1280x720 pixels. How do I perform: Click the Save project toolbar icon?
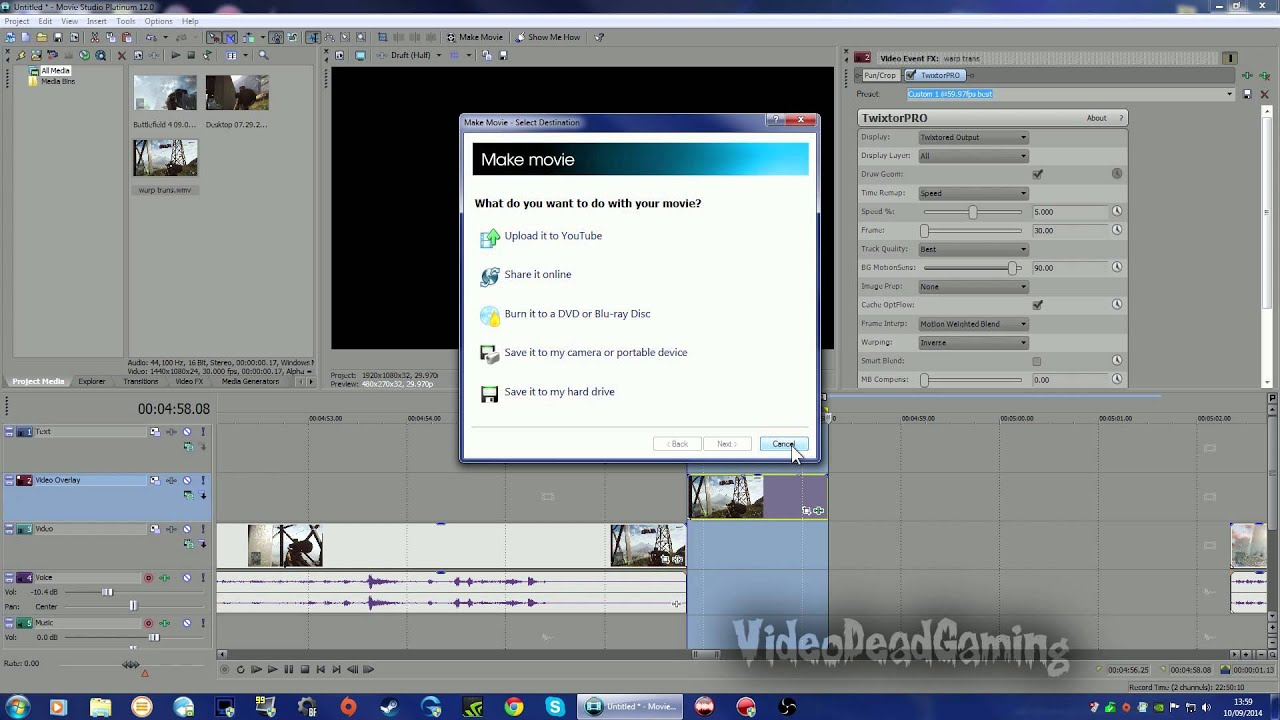tap(59, 37)
